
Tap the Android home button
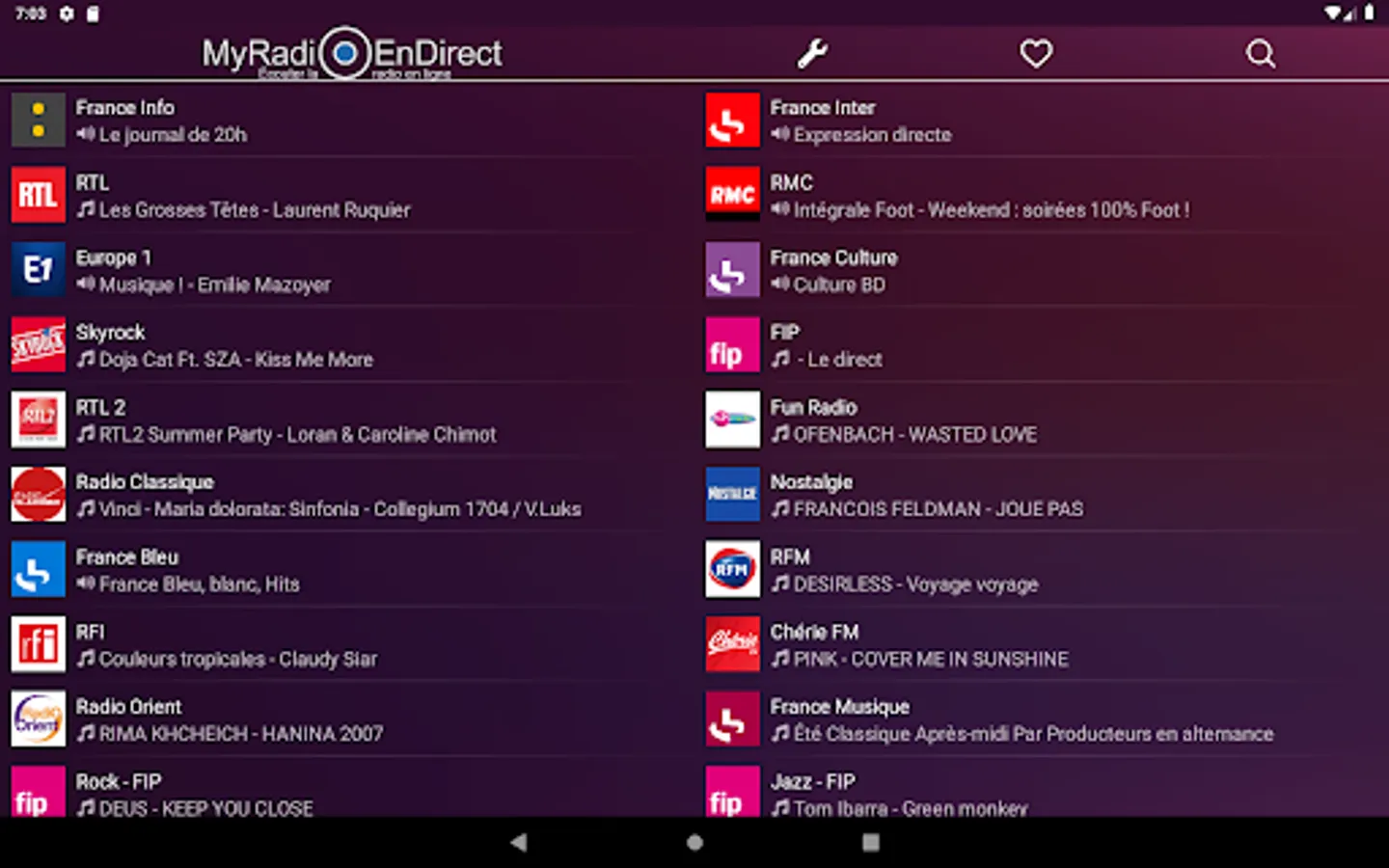694,842
